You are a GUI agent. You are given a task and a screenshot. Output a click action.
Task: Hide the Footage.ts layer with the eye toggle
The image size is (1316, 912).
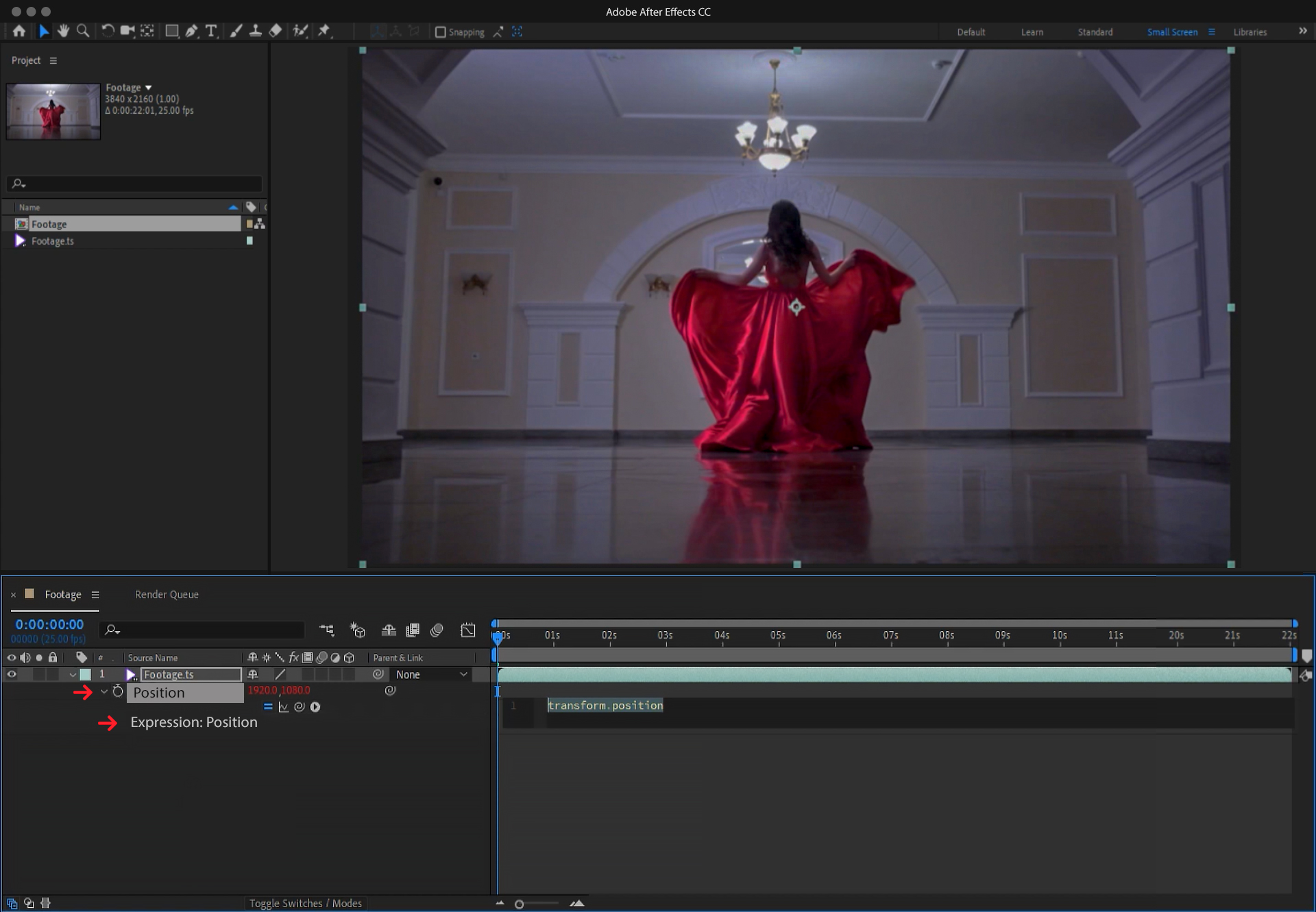(11, 674)
